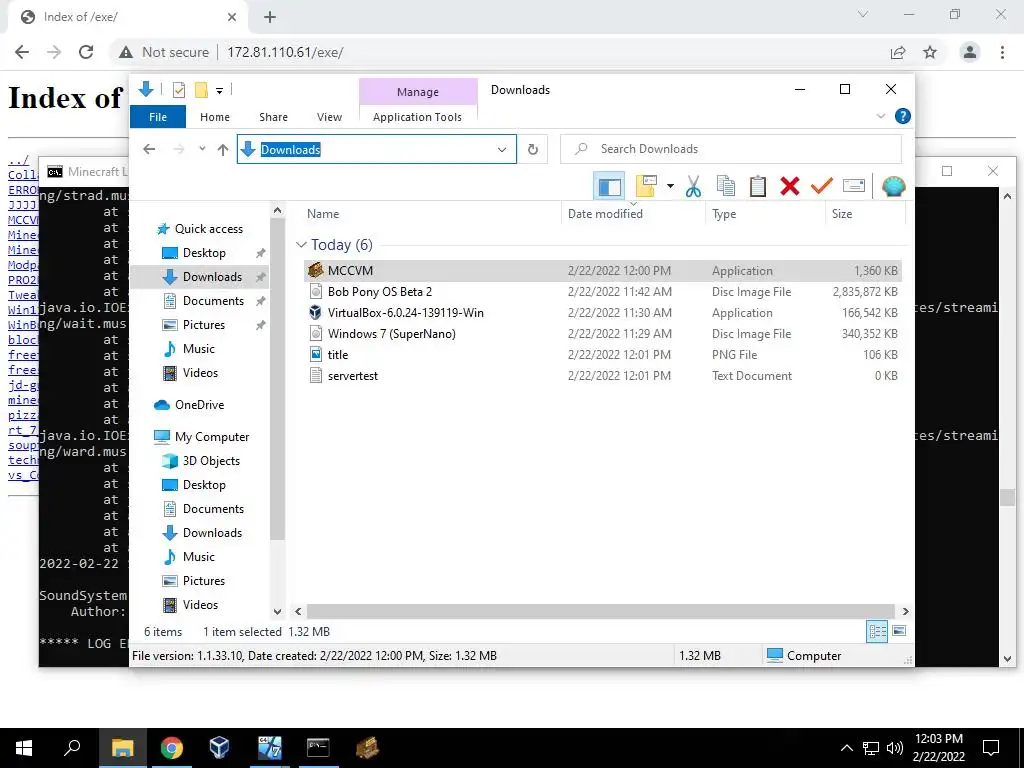Image resolution: width=1024 pixels, height=768 pixels.
Task: Click the red X Delete icon
Action: click(790, 187)
